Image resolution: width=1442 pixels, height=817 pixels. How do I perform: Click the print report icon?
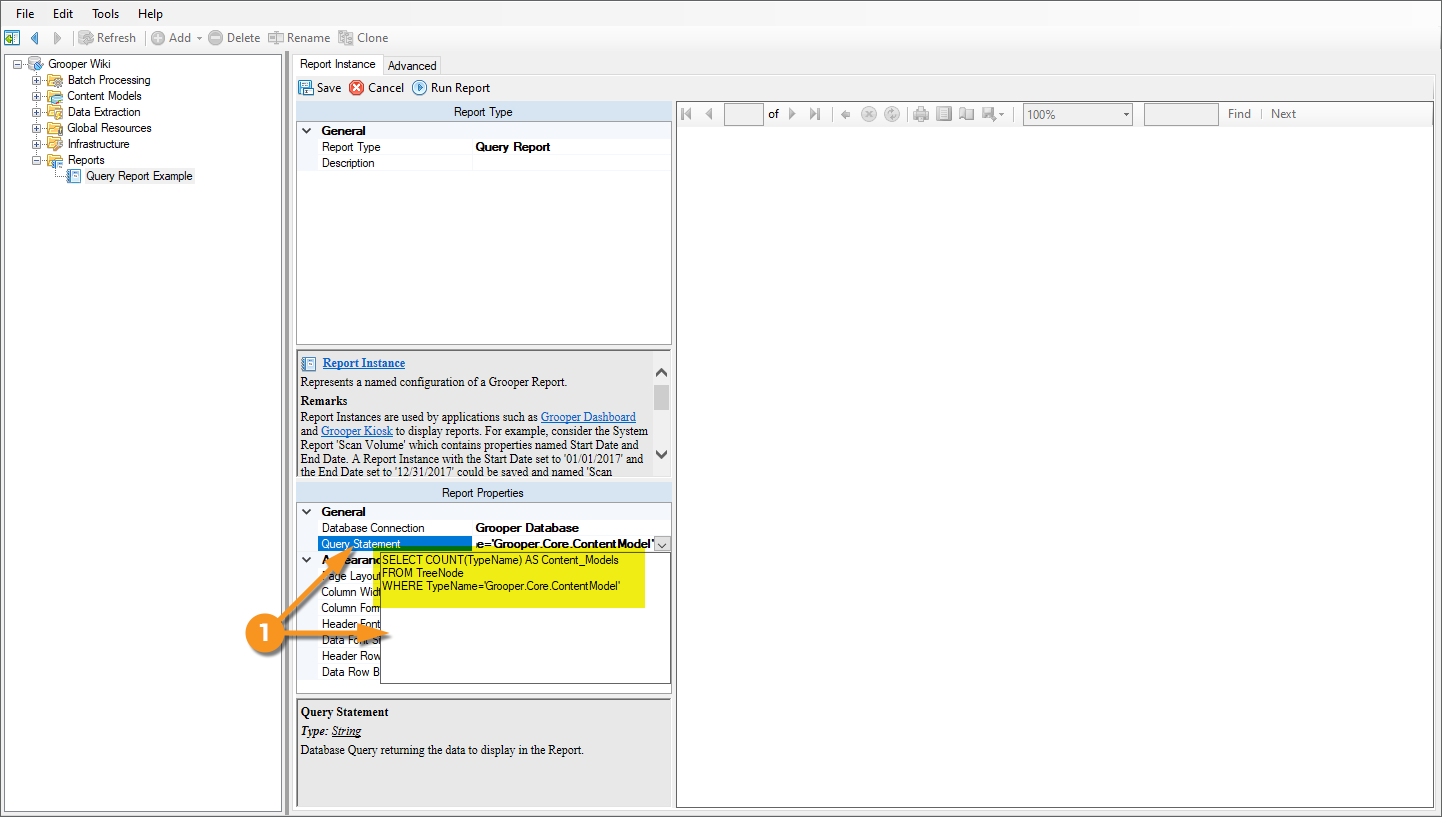(x=921, y=114)
